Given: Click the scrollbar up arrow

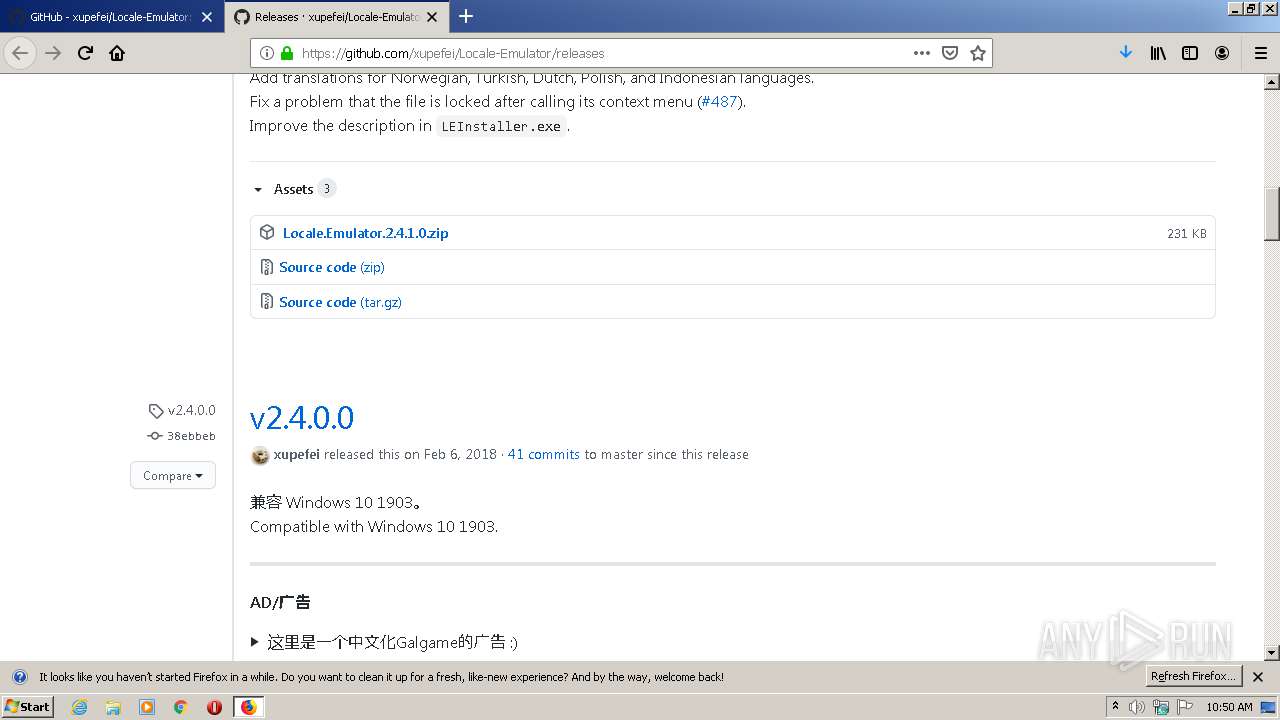Looking at the screenshot, I should click(1272, 82).
